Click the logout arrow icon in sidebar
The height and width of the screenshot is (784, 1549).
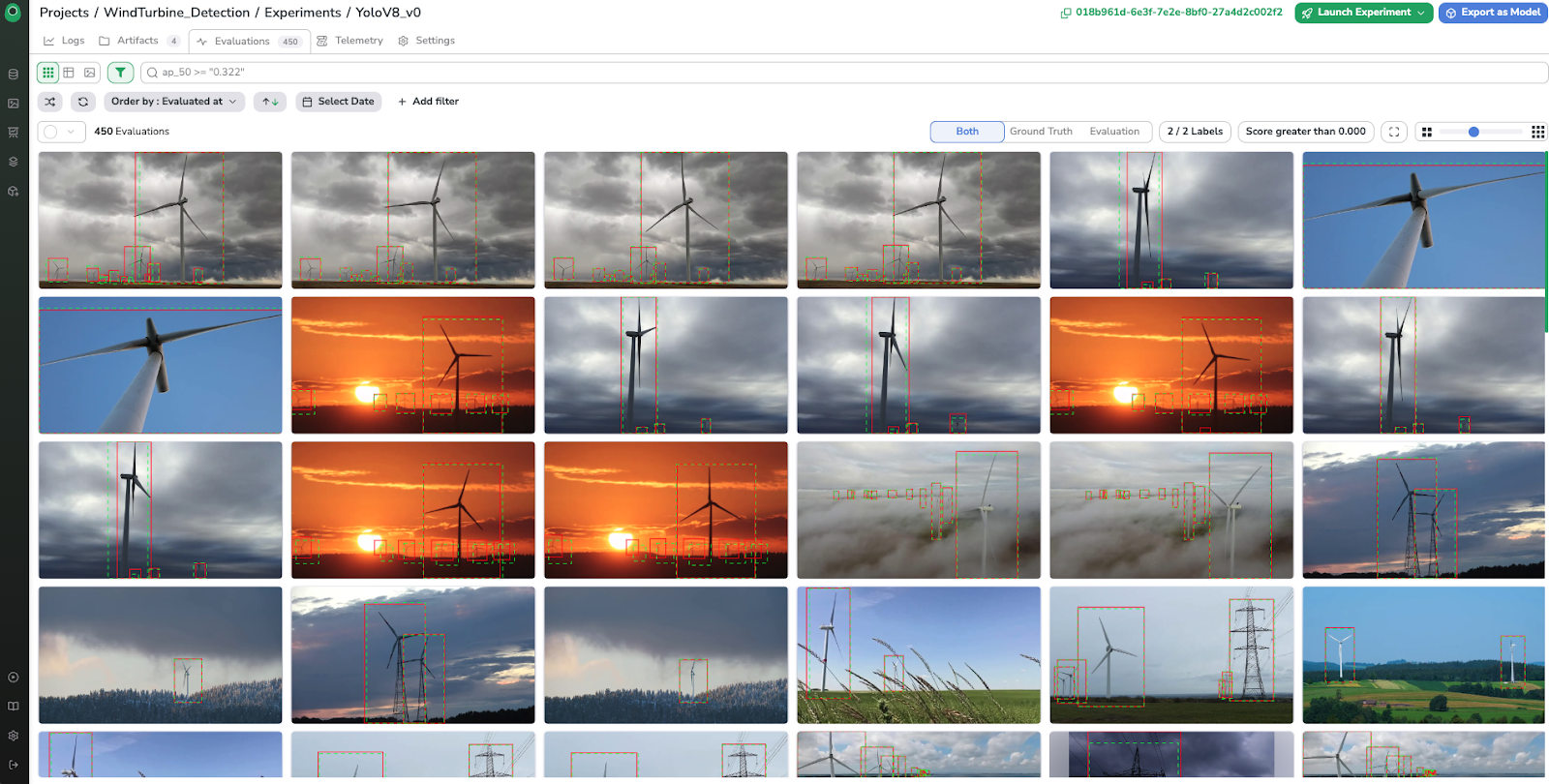[x=14, y=765]
